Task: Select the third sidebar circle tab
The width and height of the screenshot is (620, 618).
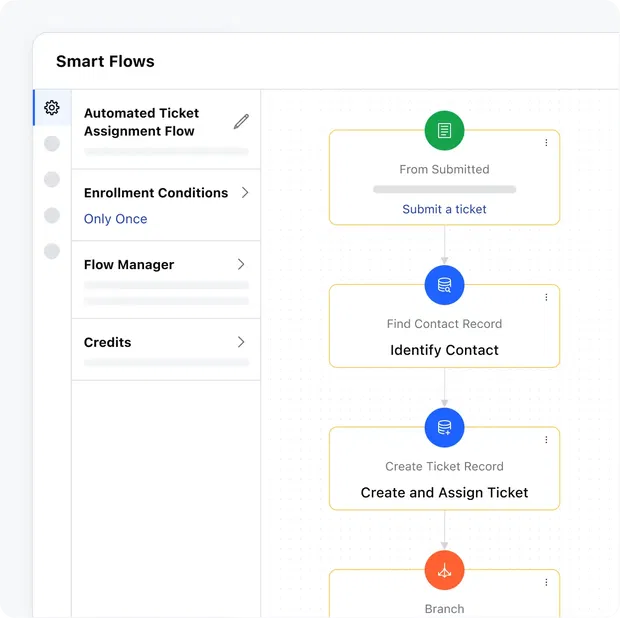Action: 52,180
